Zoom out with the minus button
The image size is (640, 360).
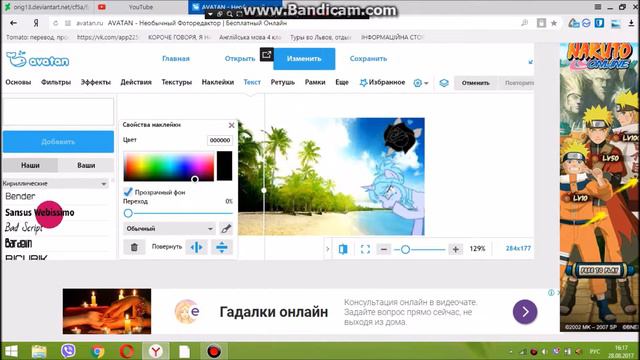pos(384,249)
